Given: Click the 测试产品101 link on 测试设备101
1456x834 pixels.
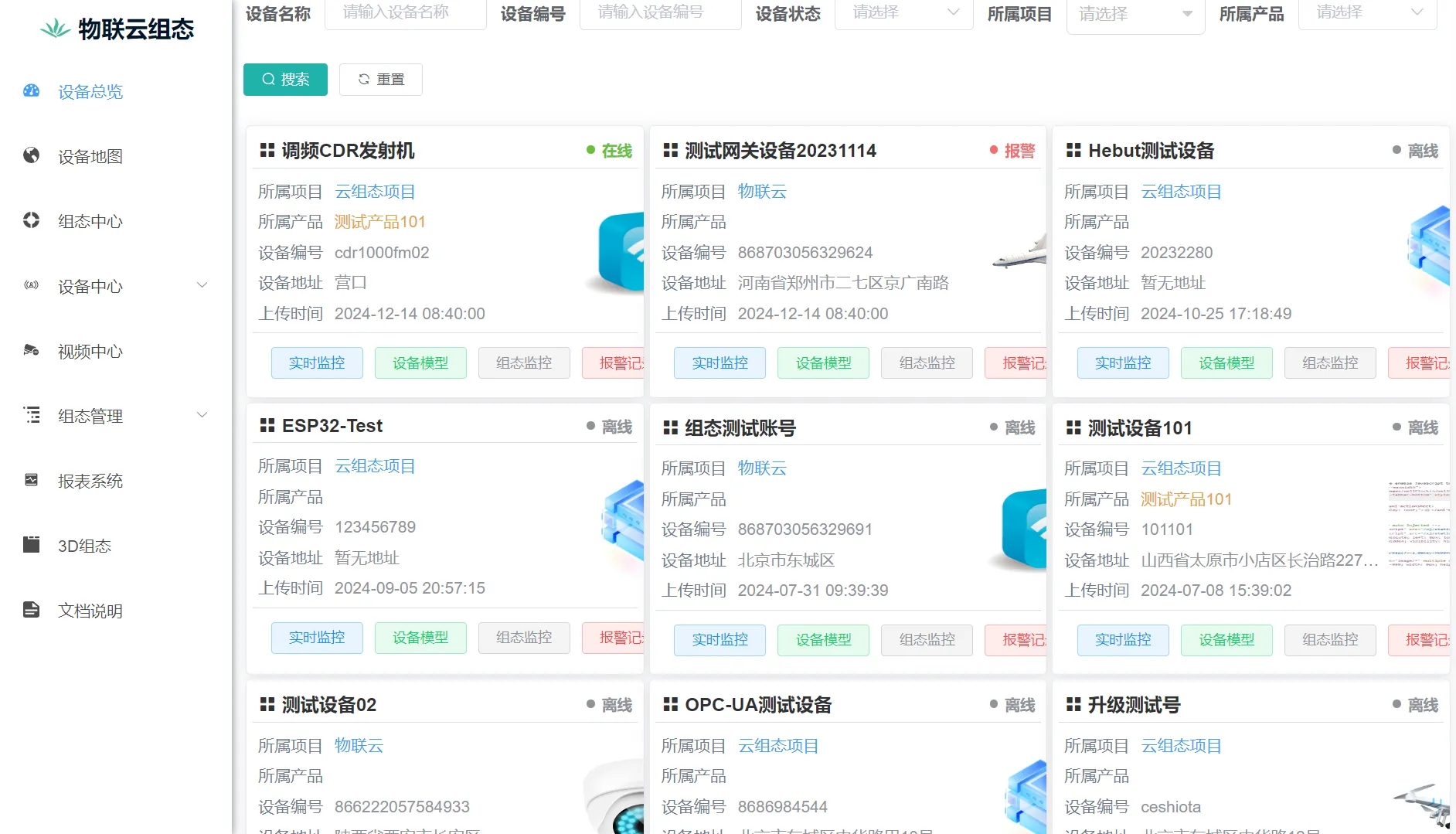Looking at the screenshot, I should click(x=1186, y=499).
